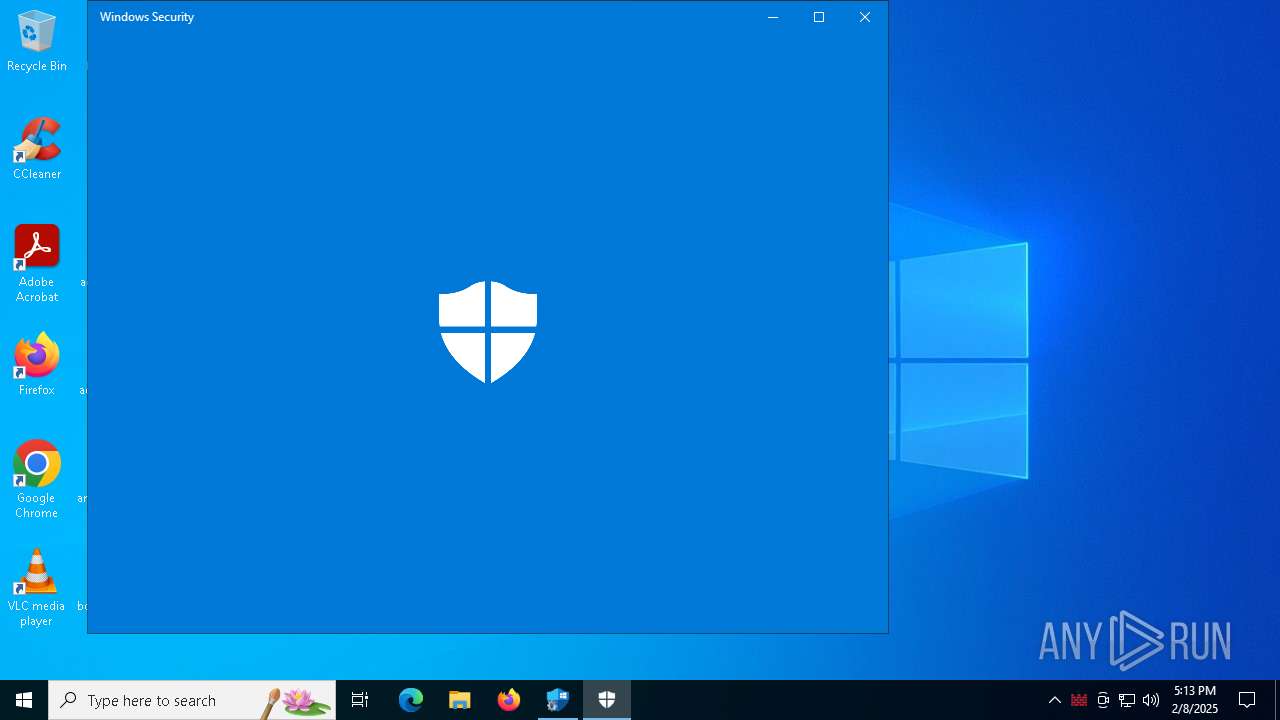
Task: Open the volume speaker control
Action: pos(1151,700)
